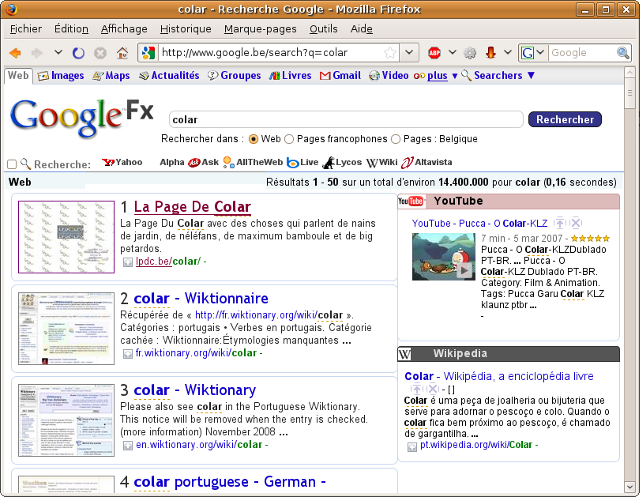Click the stop loading button
The height and width of the screenshot is (497, 640).
click(100, 53)
